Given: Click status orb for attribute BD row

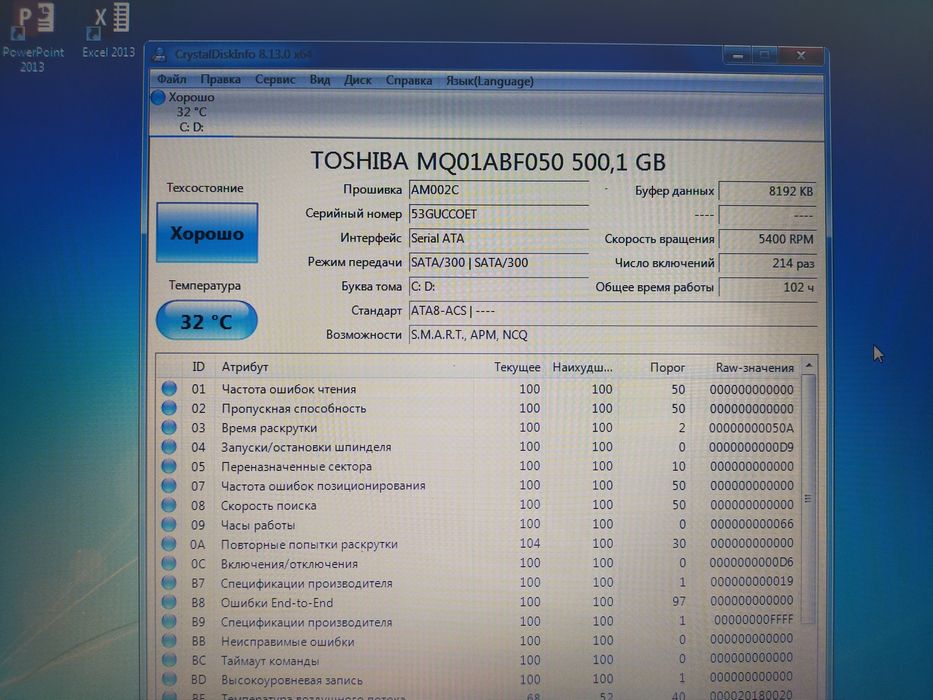Looking at the screenshot, I should pos(169,680).
